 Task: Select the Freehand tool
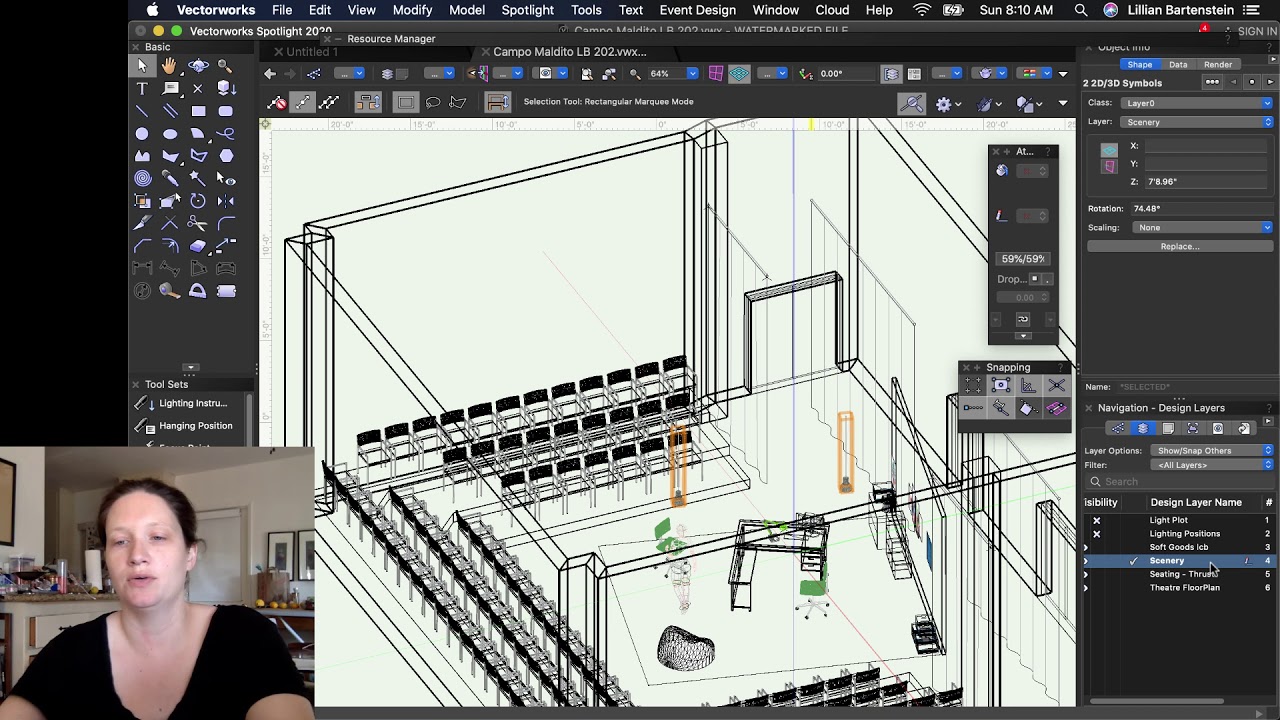point(226,134)
